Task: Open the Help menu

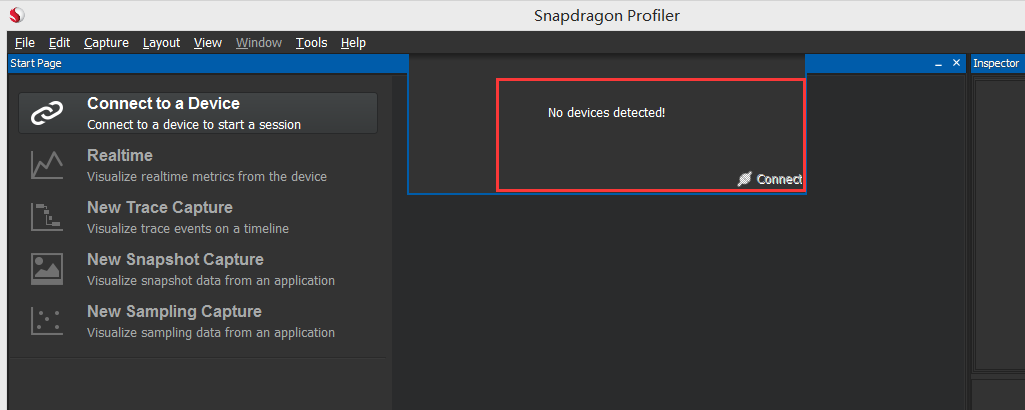Action: pos(353,43)
